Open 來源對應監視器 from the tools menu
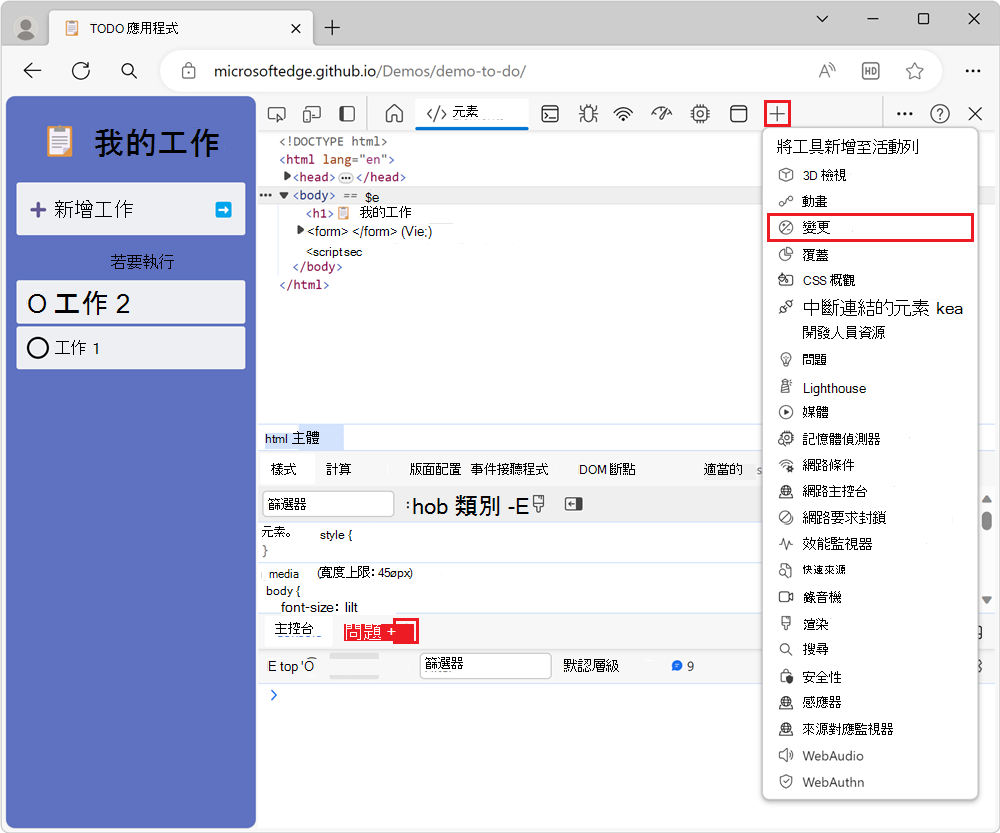The width and height of the screenshot is (1000, 833). pos(870,729)
